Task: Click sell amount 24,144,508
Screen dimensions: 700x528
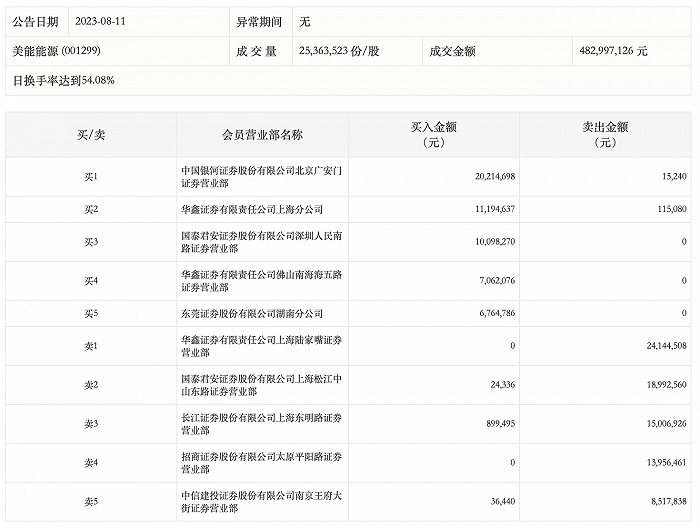Action: [667, 346]
